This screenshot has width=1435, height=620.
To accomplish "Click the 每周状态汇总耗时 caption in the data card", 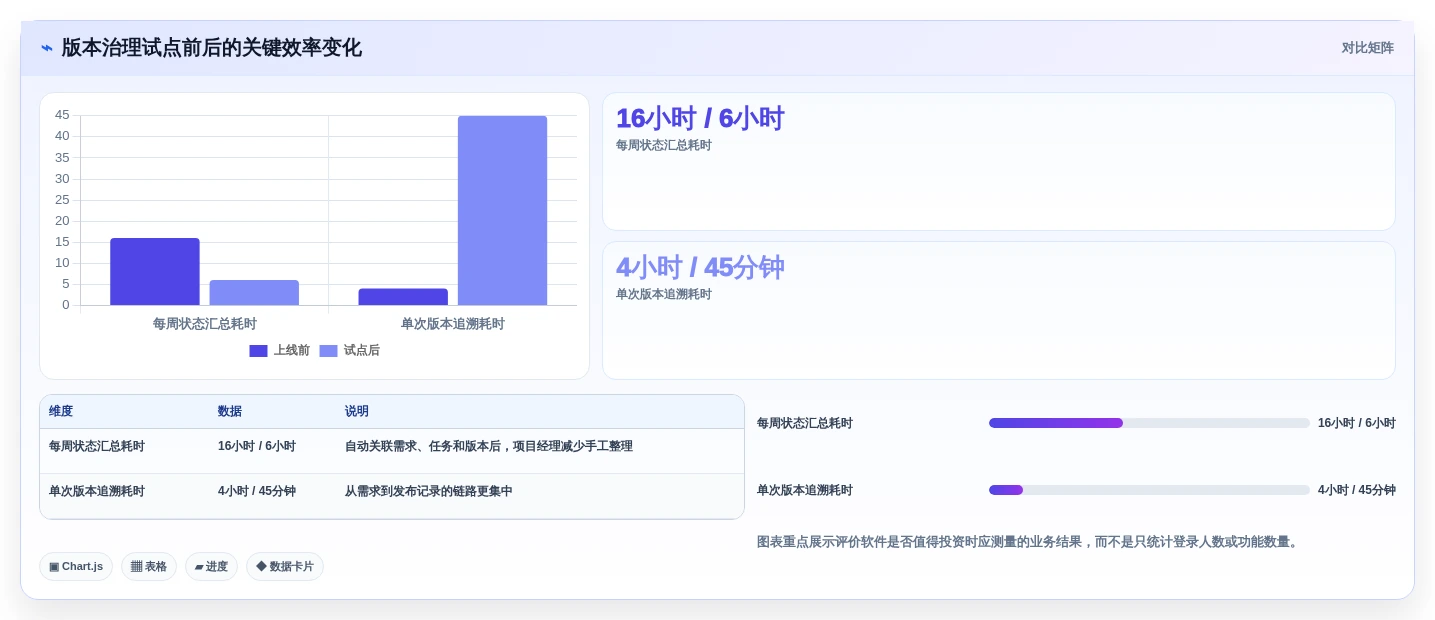I will (664, 145).
